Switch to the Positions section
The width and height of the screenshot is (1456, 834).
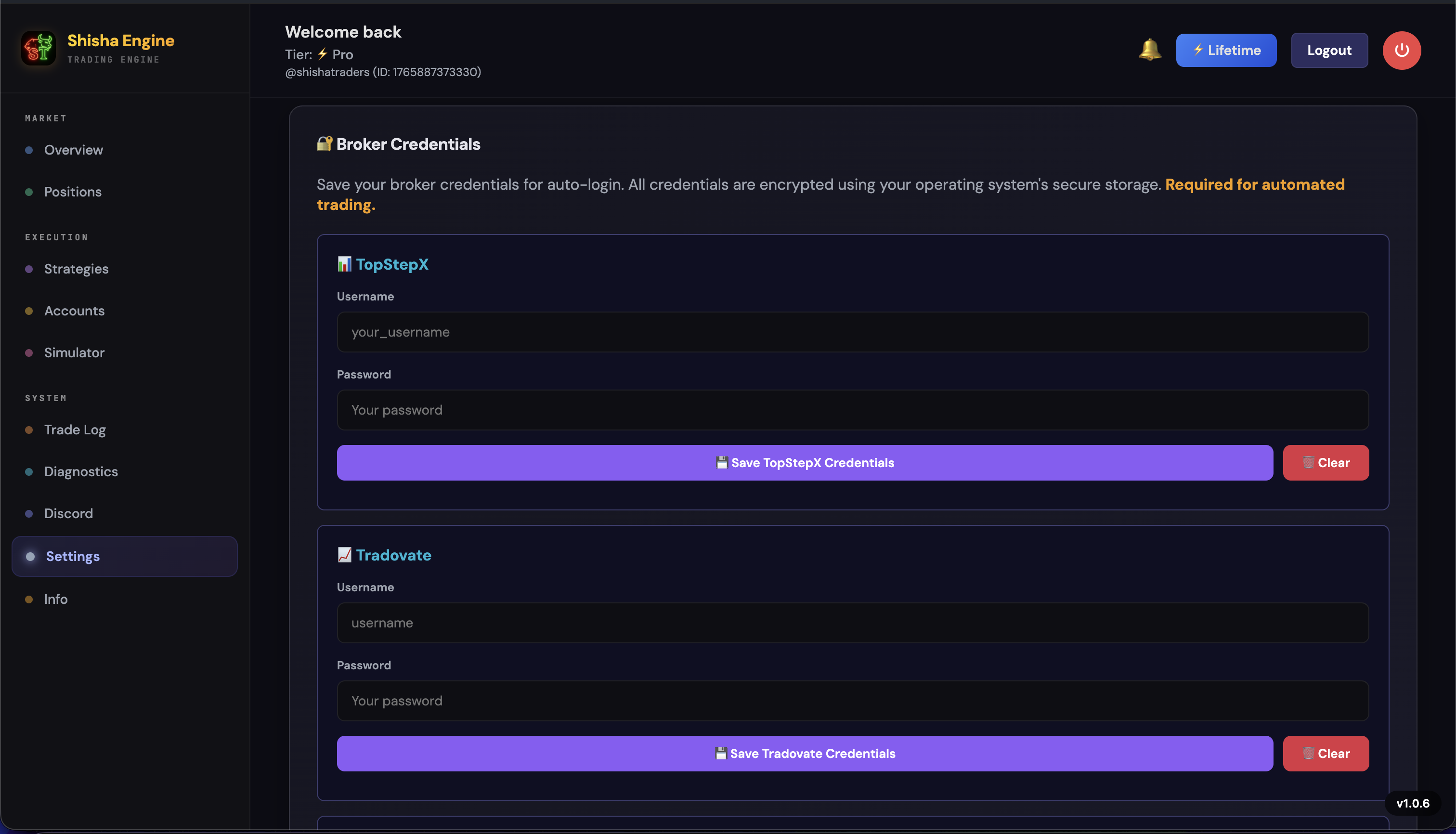(x=73, y=192)
